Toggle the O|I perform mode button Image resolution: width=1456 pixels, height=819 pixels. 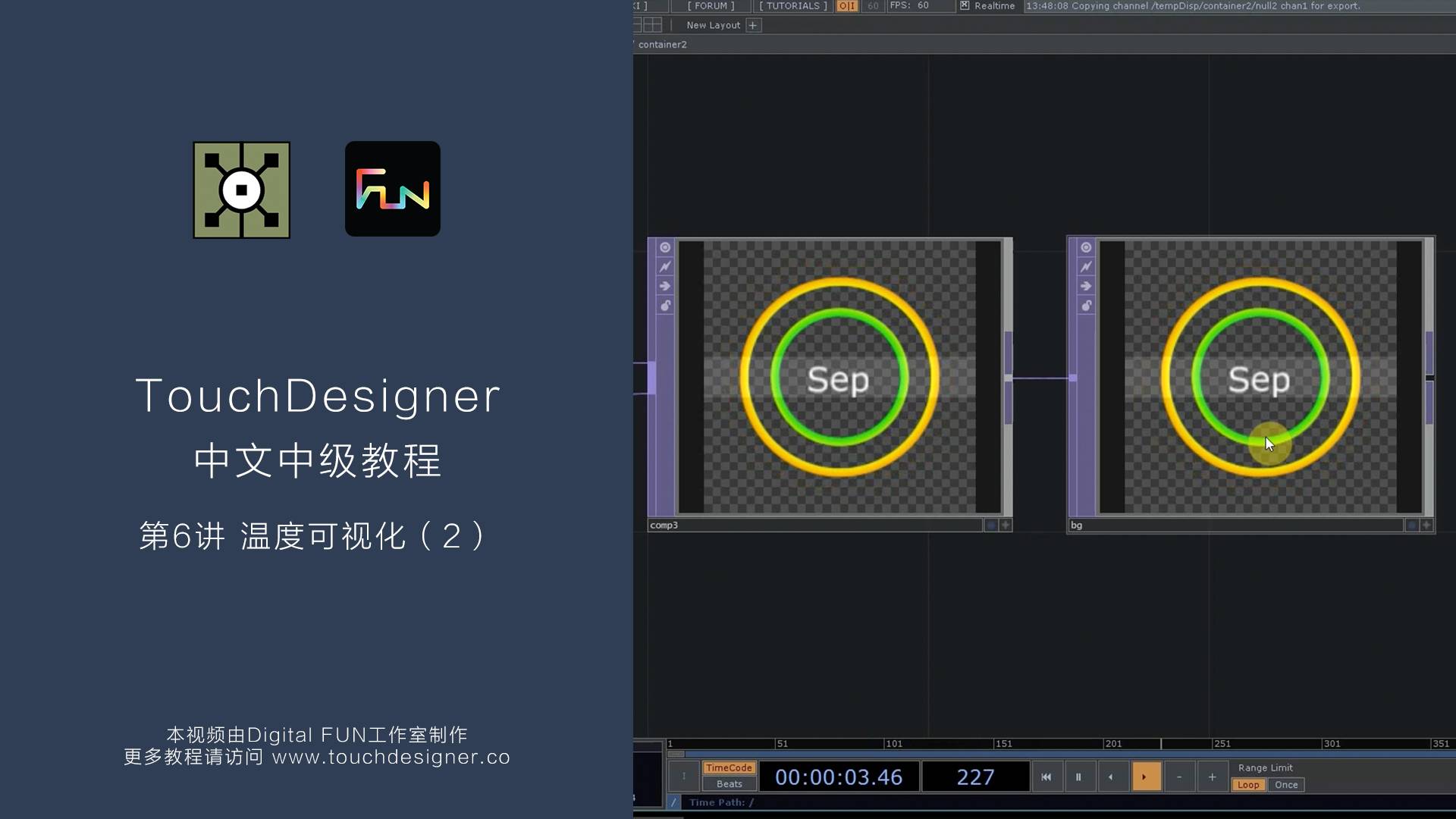[846, 6]
